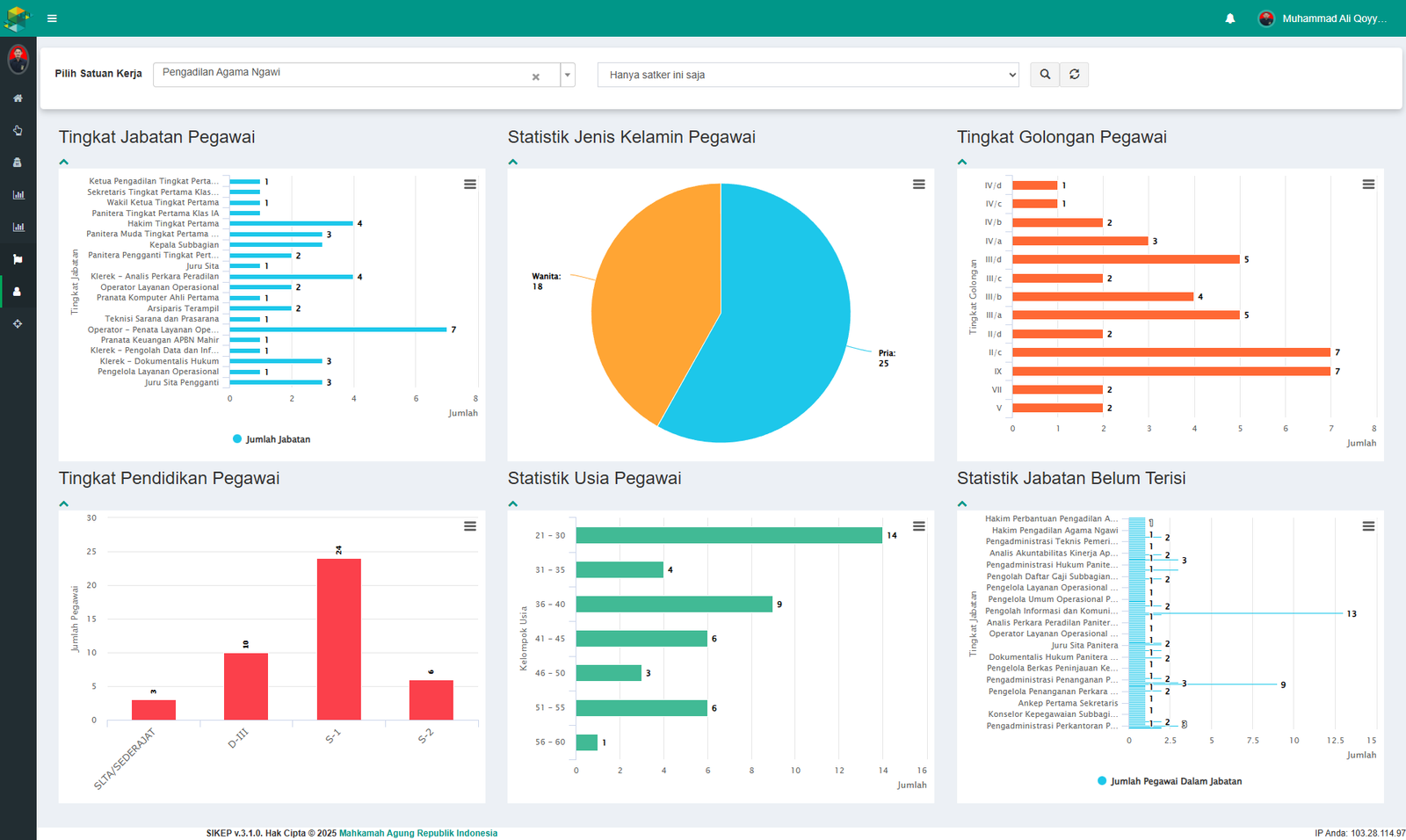1406x840 pixels.
Task: Clear the Pengadilan Agama Ngawi selection
Action: (536, 77)
